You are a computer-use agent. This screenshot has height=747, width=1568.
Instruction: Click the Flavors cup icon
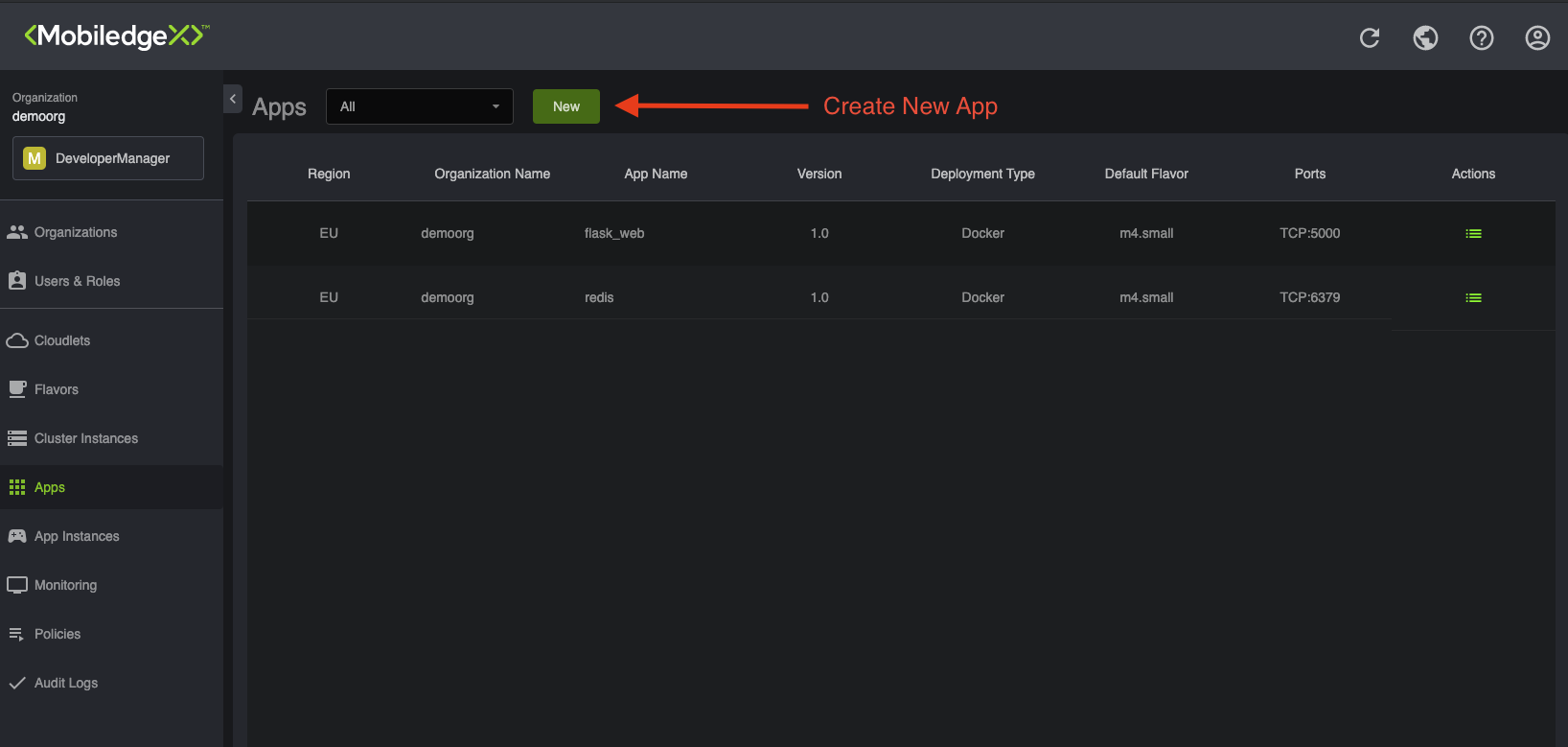point(17,389)
